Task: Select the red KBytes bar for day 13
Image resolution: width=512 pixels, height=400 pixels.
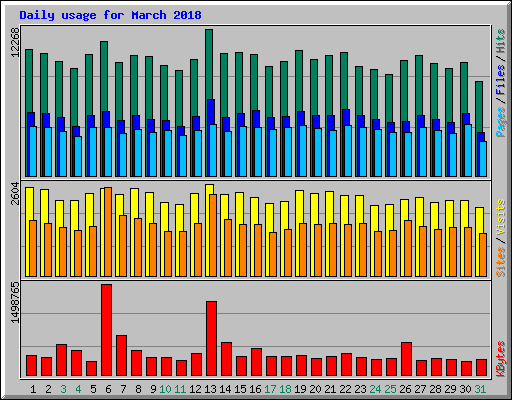Action: pos(211,339)
